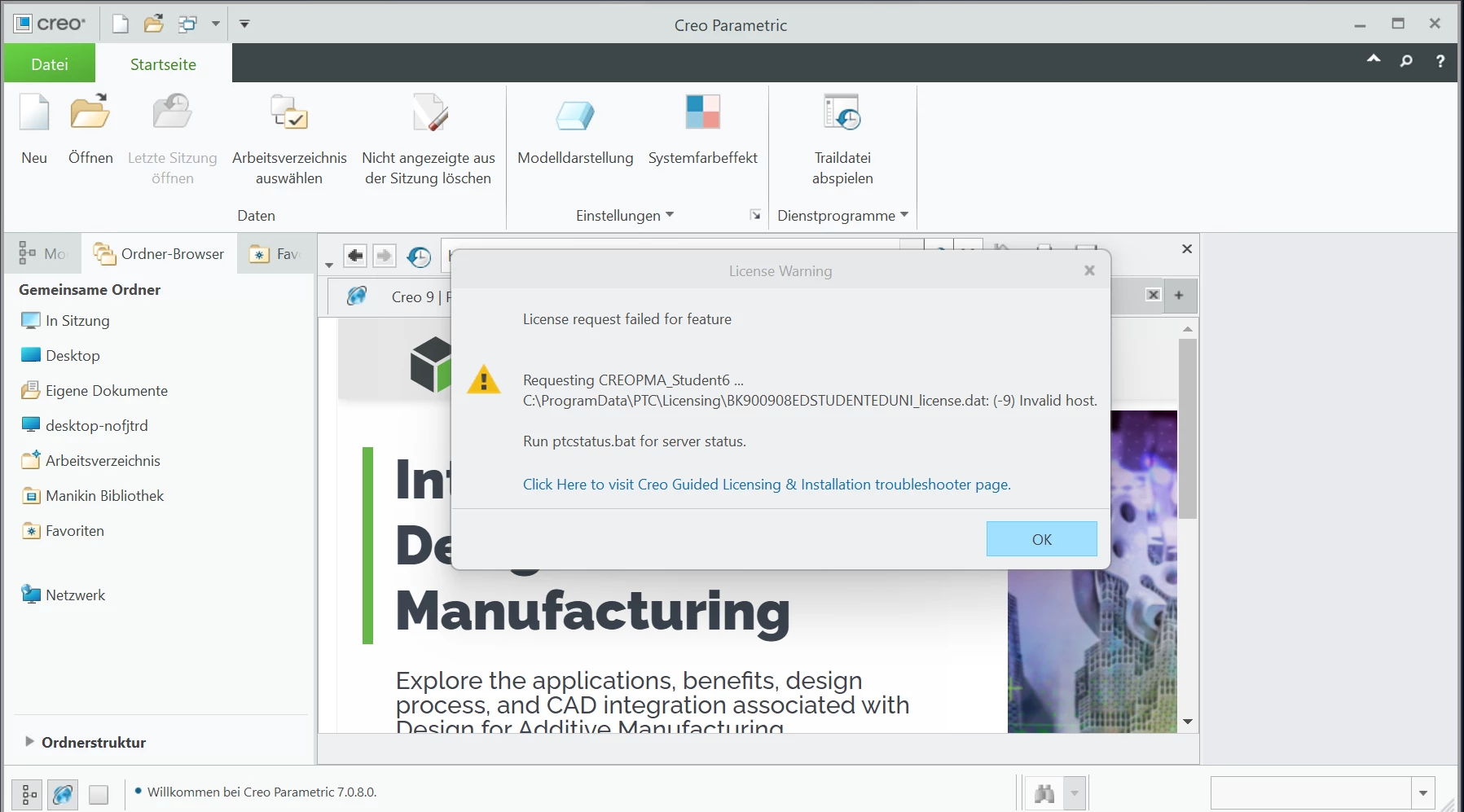
Task: Click the browser forward arrow button
Action: pyautogui.click(x=384, y=256)
